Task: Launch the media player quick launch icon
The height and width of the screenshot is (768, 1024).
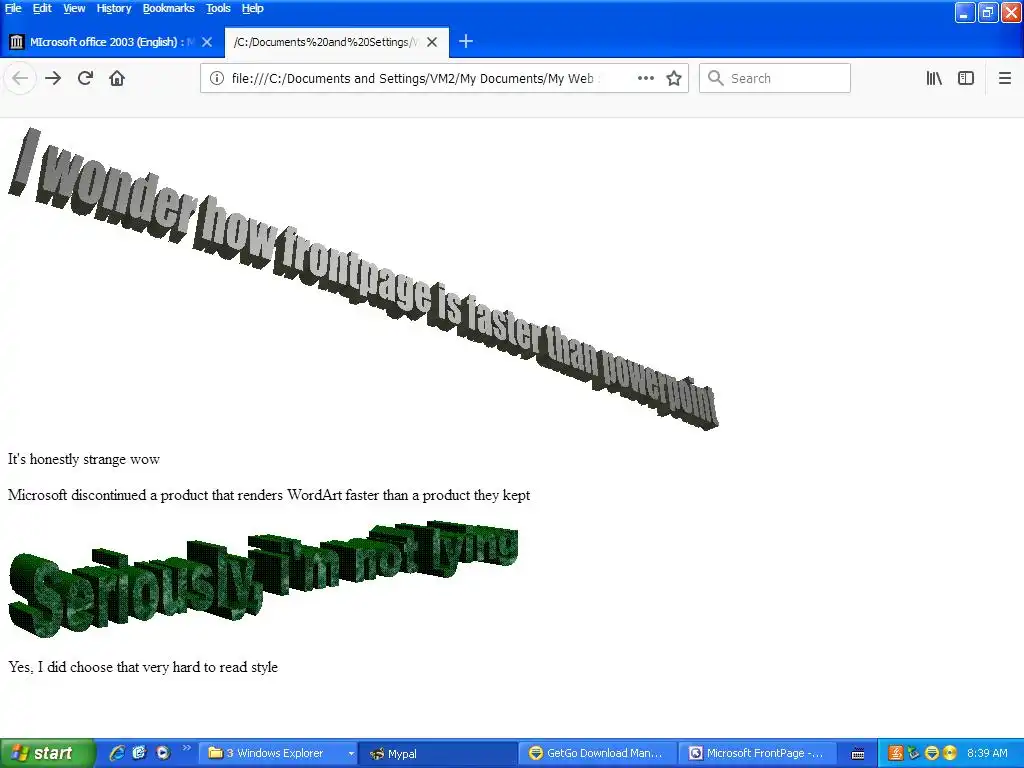Action: (x=163, y=753)
